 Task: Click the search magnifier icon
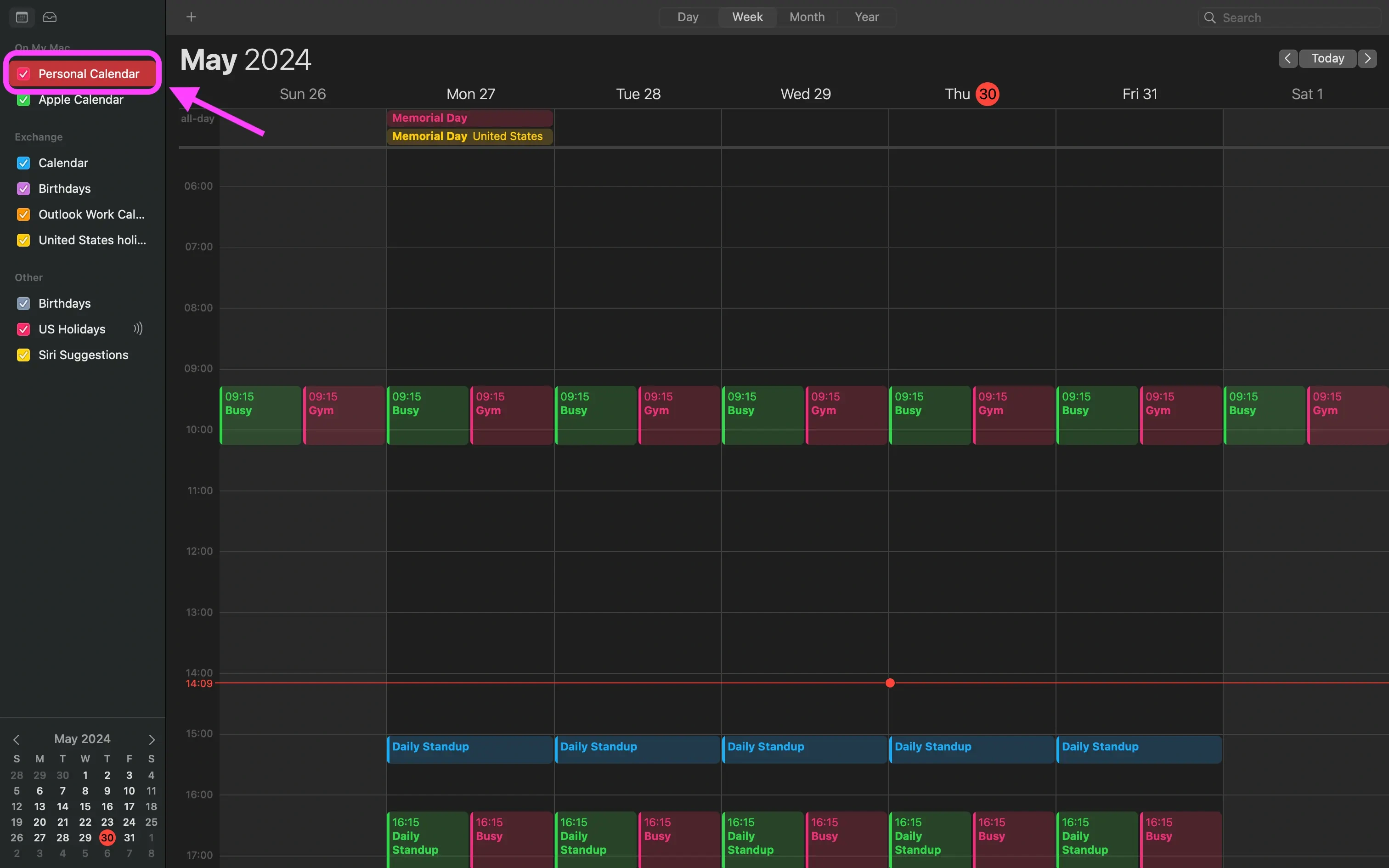[x=1209, y=18]
